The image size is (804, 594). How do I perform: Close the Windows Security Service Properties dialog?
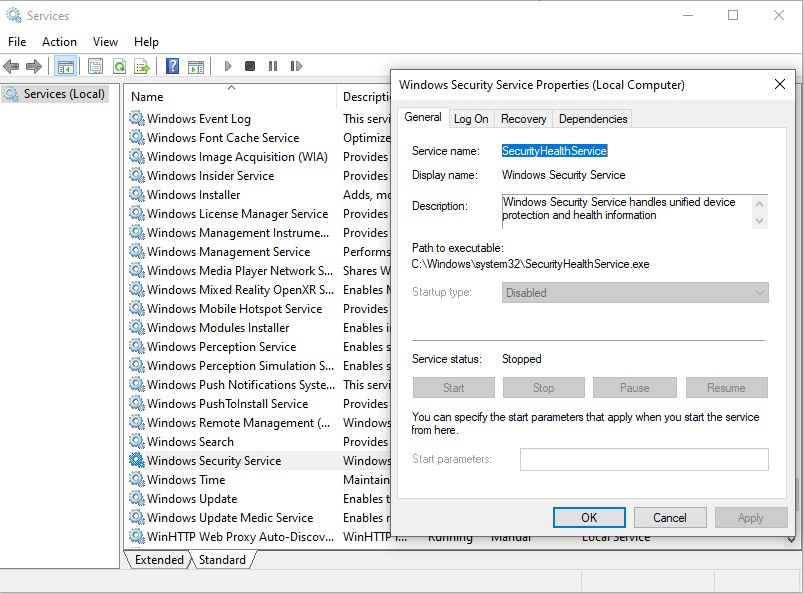[x=779, y=84]
